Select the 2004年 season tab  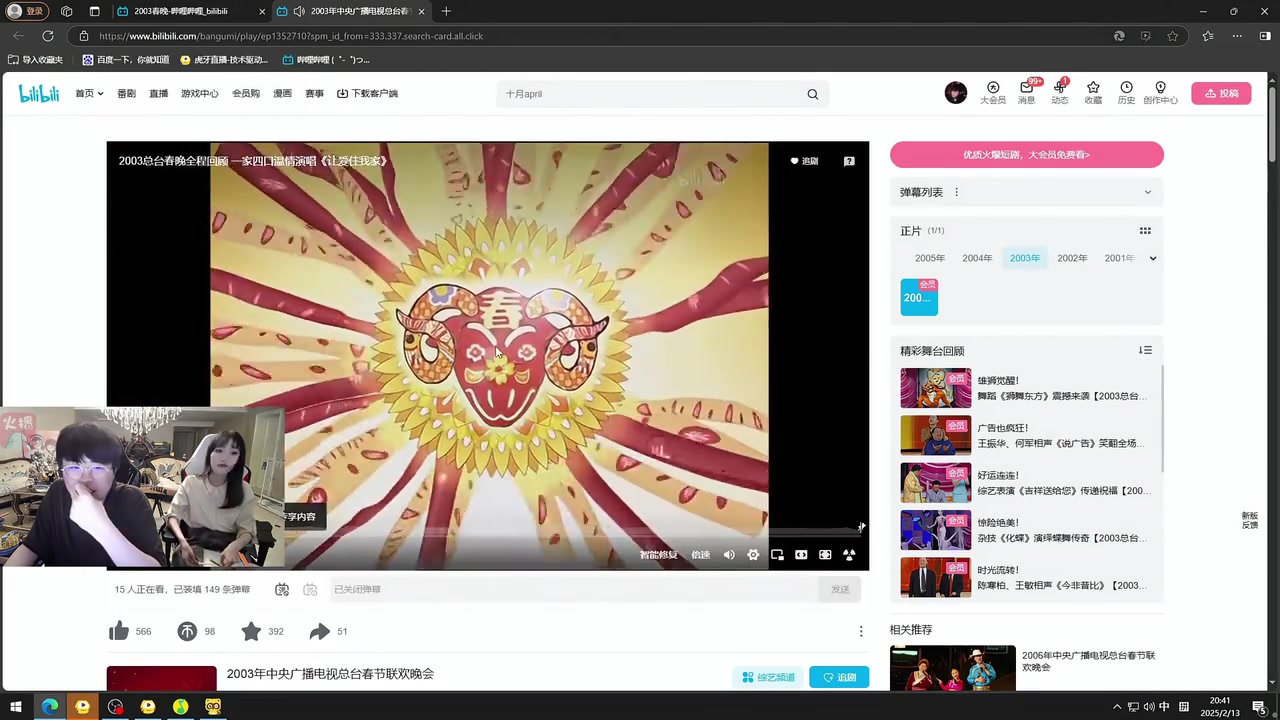[977, 258]
